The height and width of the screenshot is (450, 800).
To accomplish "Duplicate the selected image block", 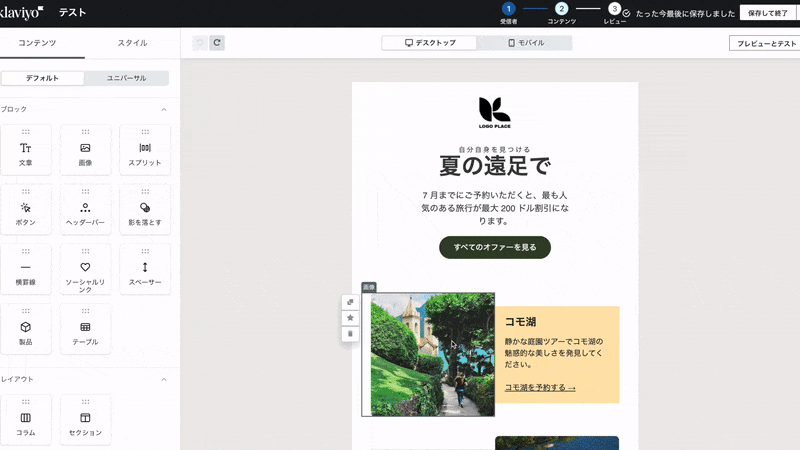I will (350, 302).
